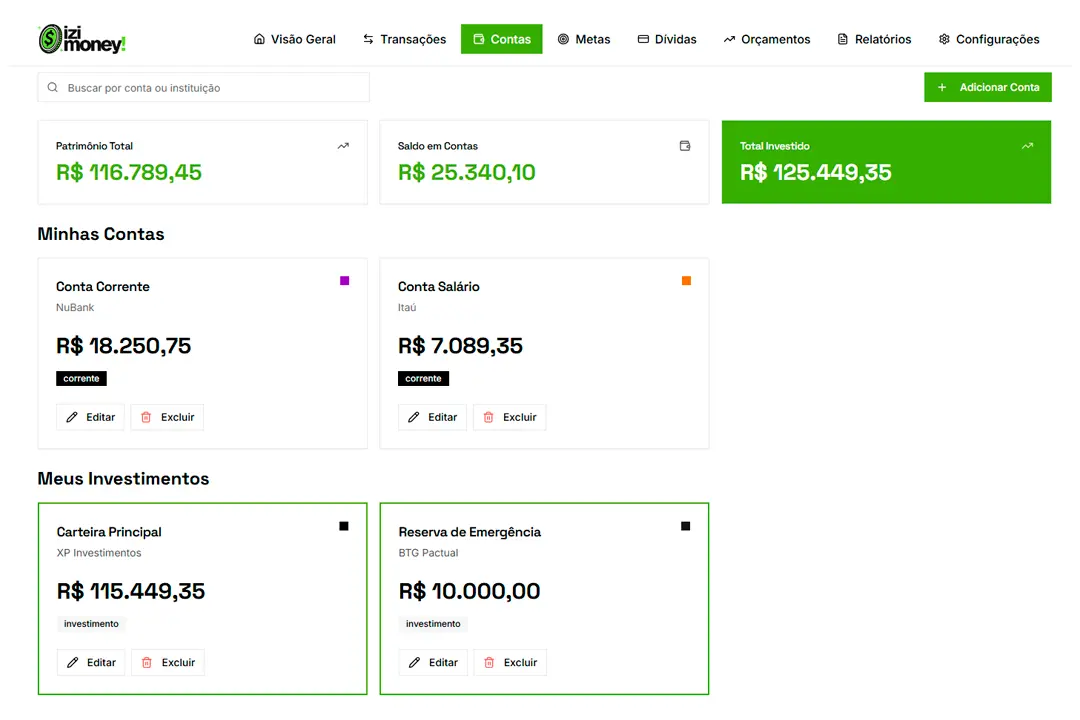Open the Contas tab
The width and height of the screenshot is (1080, 720).
coord(501,39)
